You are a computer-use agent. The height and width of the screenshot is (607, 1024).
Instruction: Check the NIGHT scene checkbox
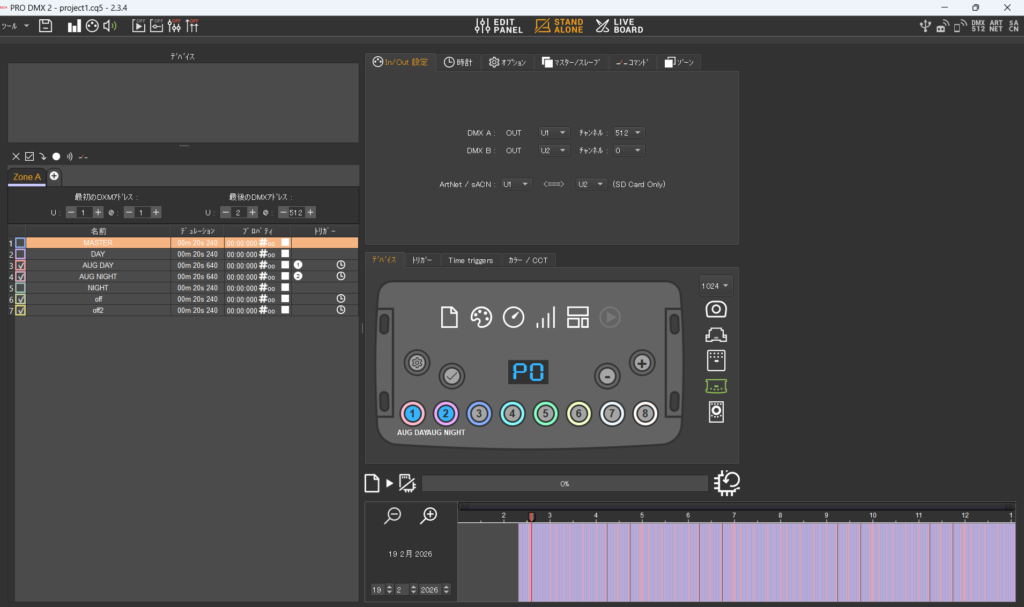20,287
